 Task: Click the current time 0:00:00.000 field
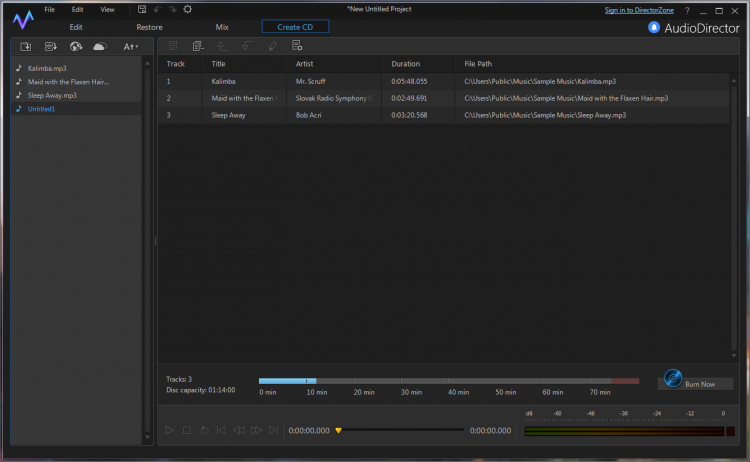309,430
